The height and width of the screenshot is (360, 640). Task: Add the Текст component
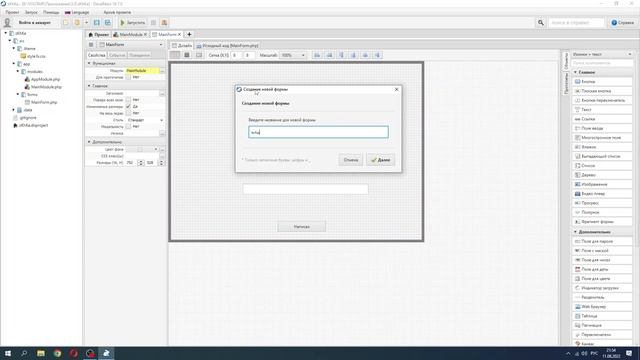(602, 110)
